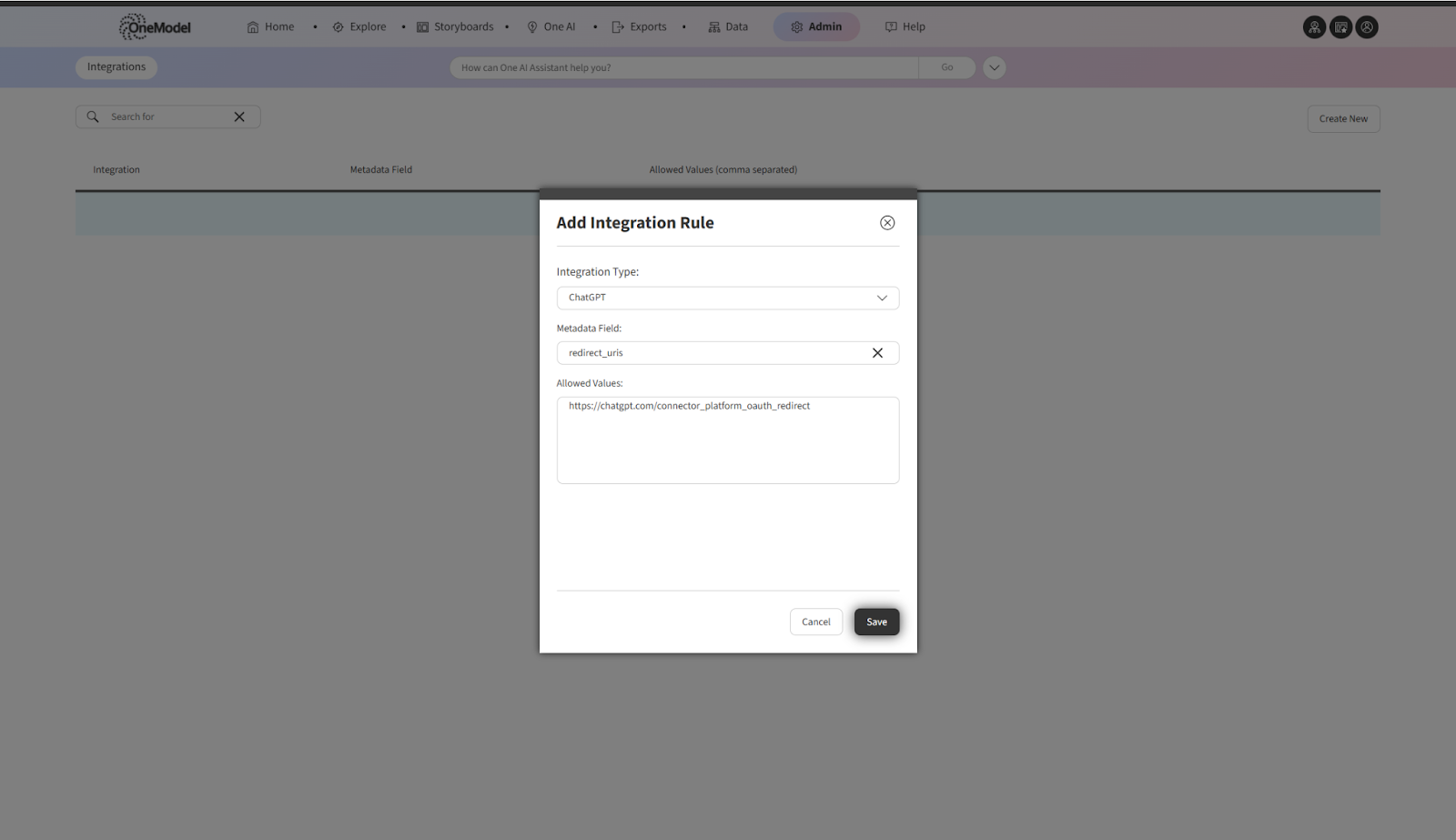
Task: Expand the One AI Assistant chevron
Action: pos(994,67)
